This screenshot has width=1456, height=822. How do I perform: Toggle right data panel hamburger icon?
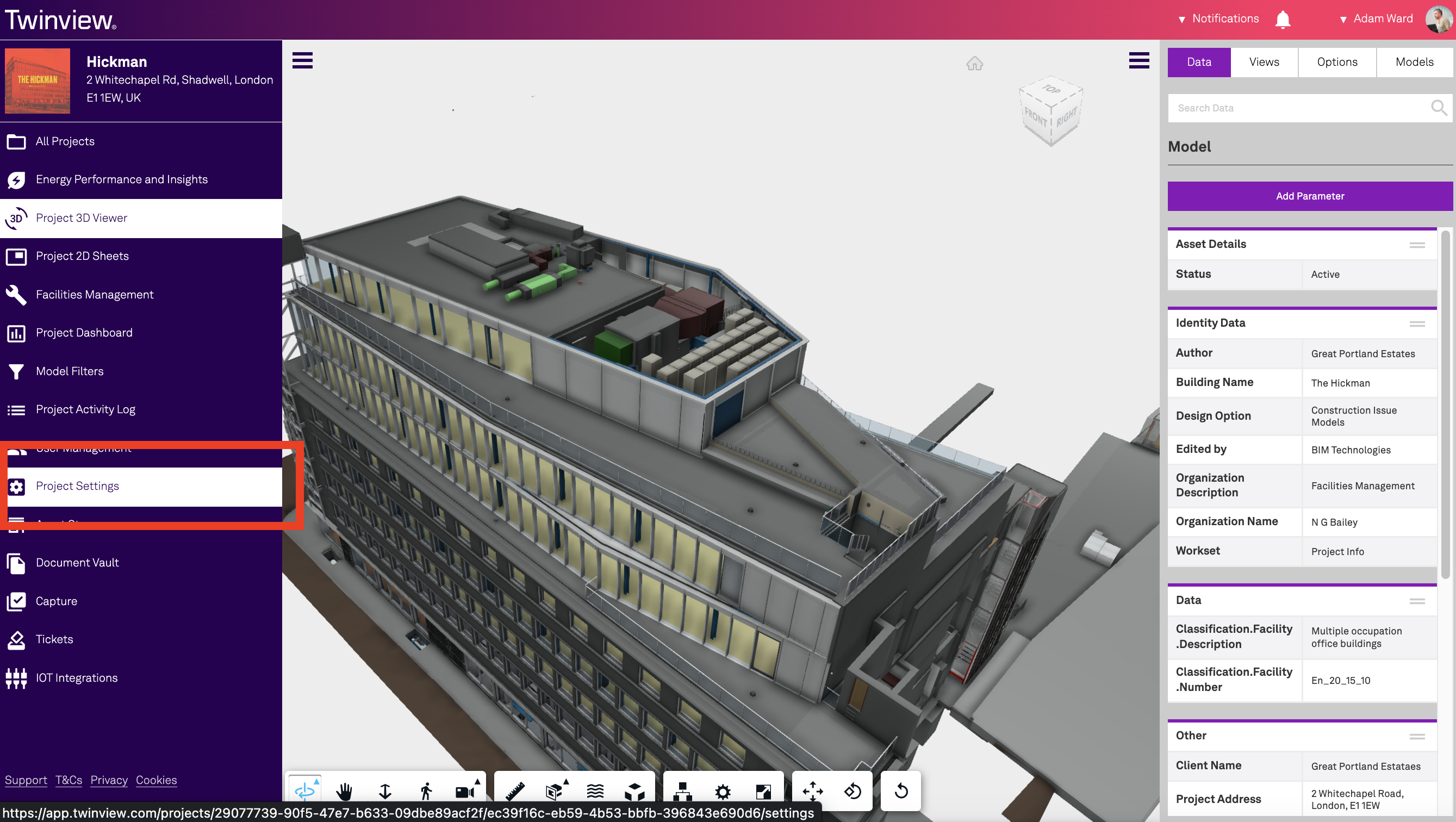click(1139, 60)
